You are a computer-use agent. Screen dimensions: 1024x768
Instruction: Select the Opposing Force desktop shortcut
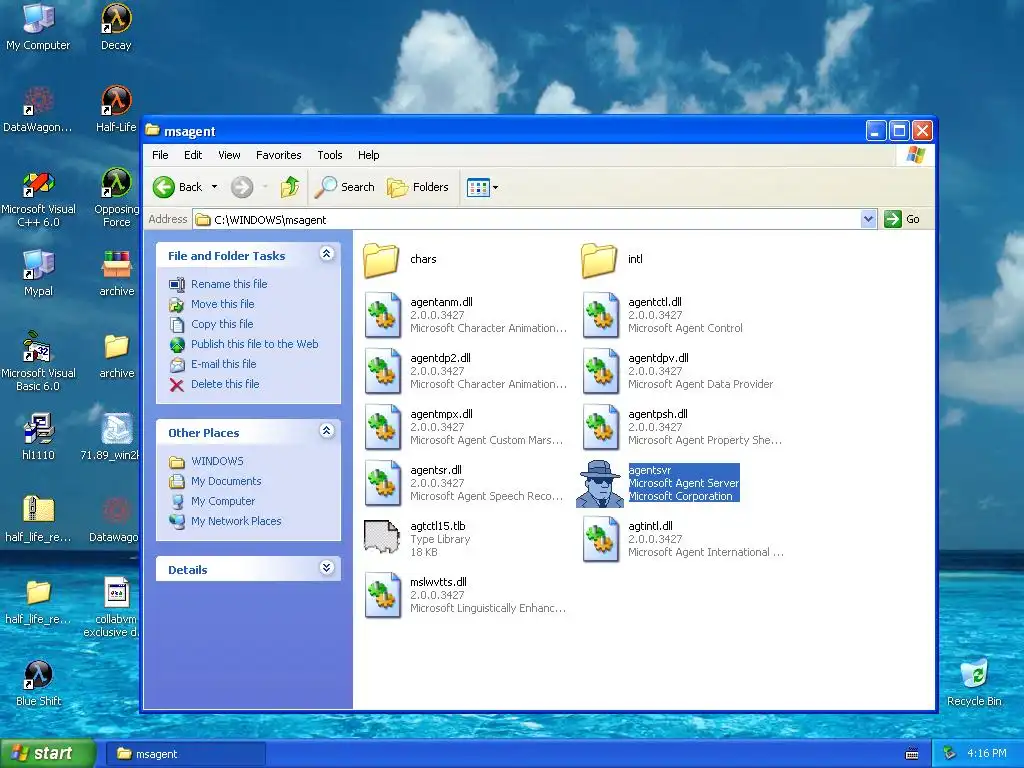click(x=116, y=199)
